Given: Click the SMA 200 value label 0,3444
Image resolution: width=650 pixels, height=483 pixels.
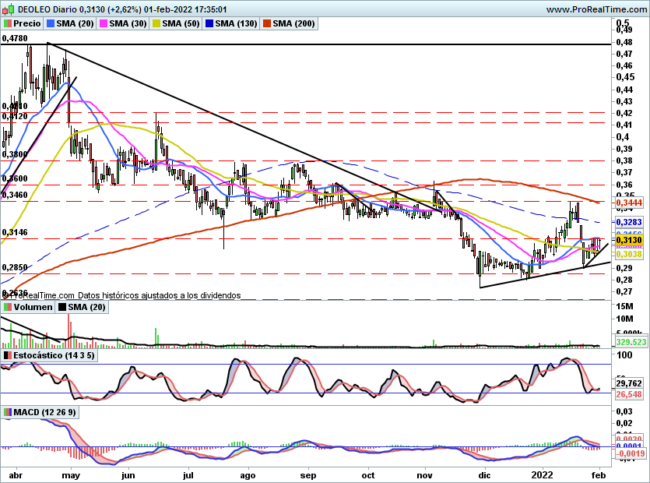Looking at the screenshot, I should 629,203.
